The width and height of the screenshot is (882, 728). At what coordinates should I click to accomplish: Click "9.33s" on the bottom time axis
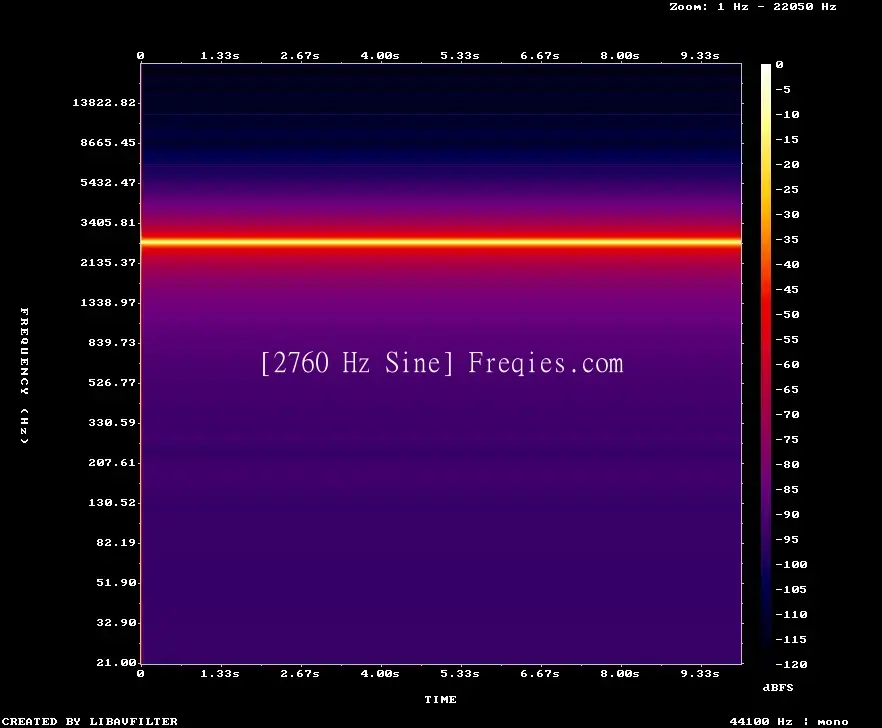[700, 673]
